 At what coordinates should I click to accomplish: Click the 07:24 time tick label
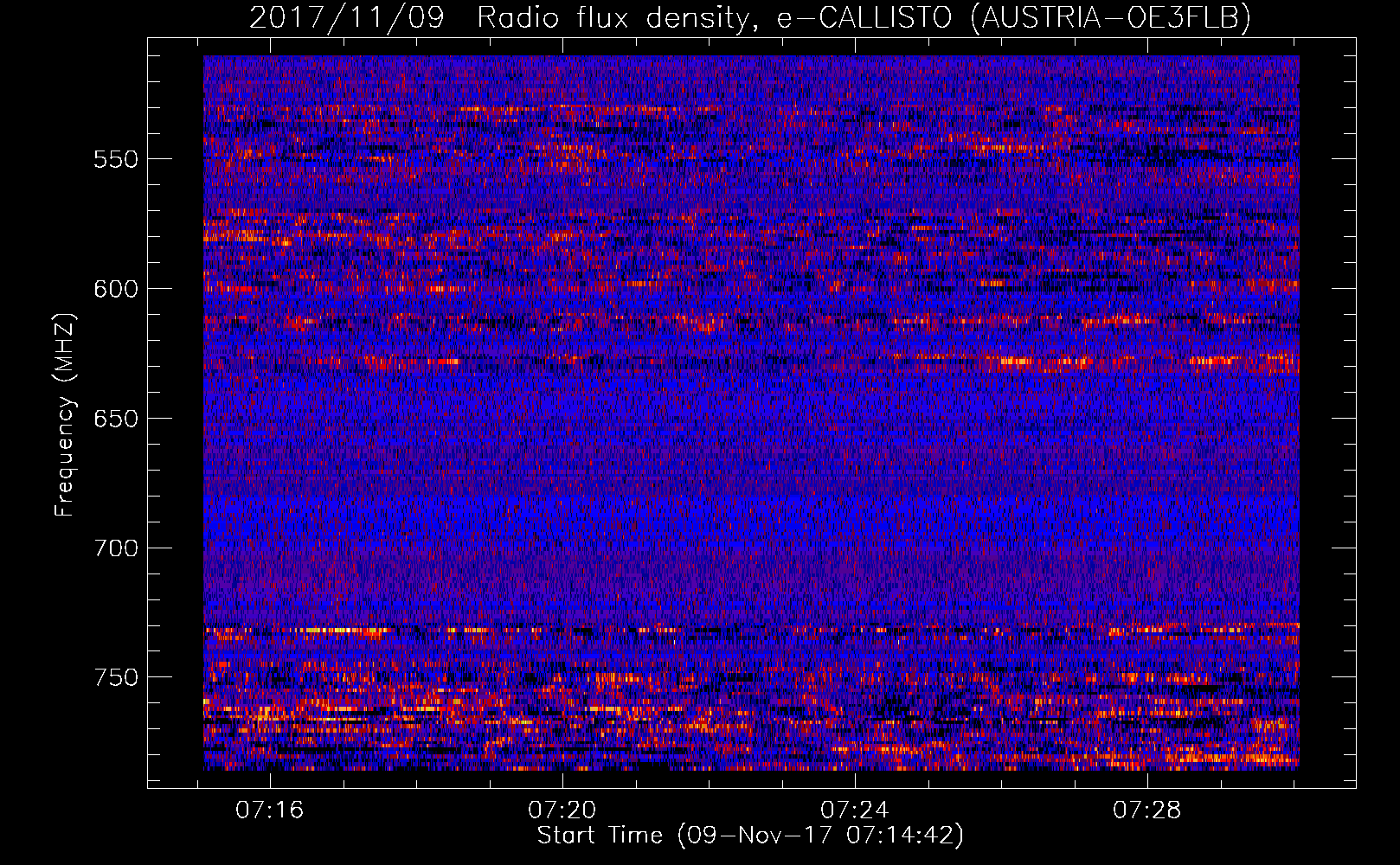pyautogui.click(x=855, y=811)
